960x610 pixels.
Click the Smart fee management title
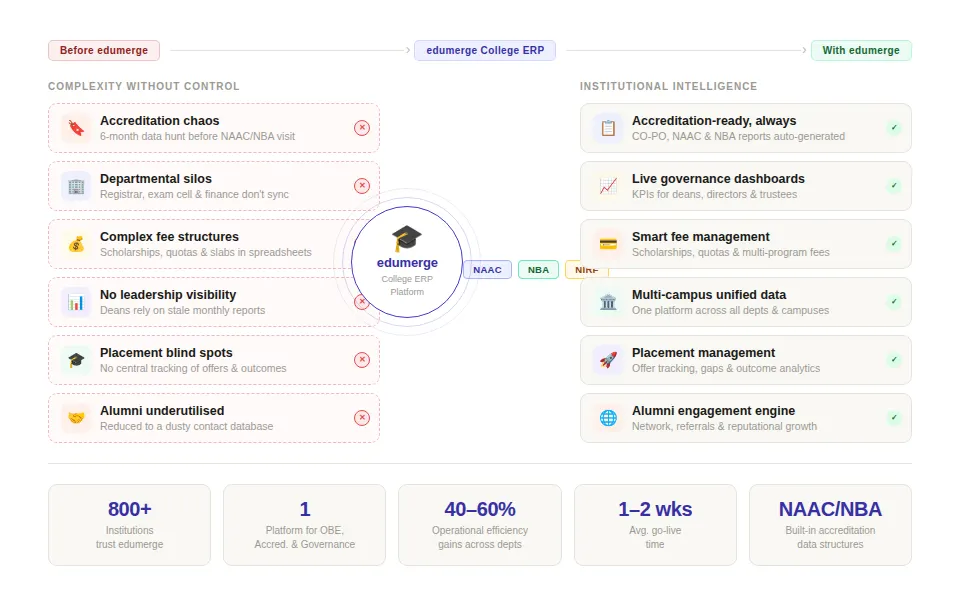tap(701, 237)
